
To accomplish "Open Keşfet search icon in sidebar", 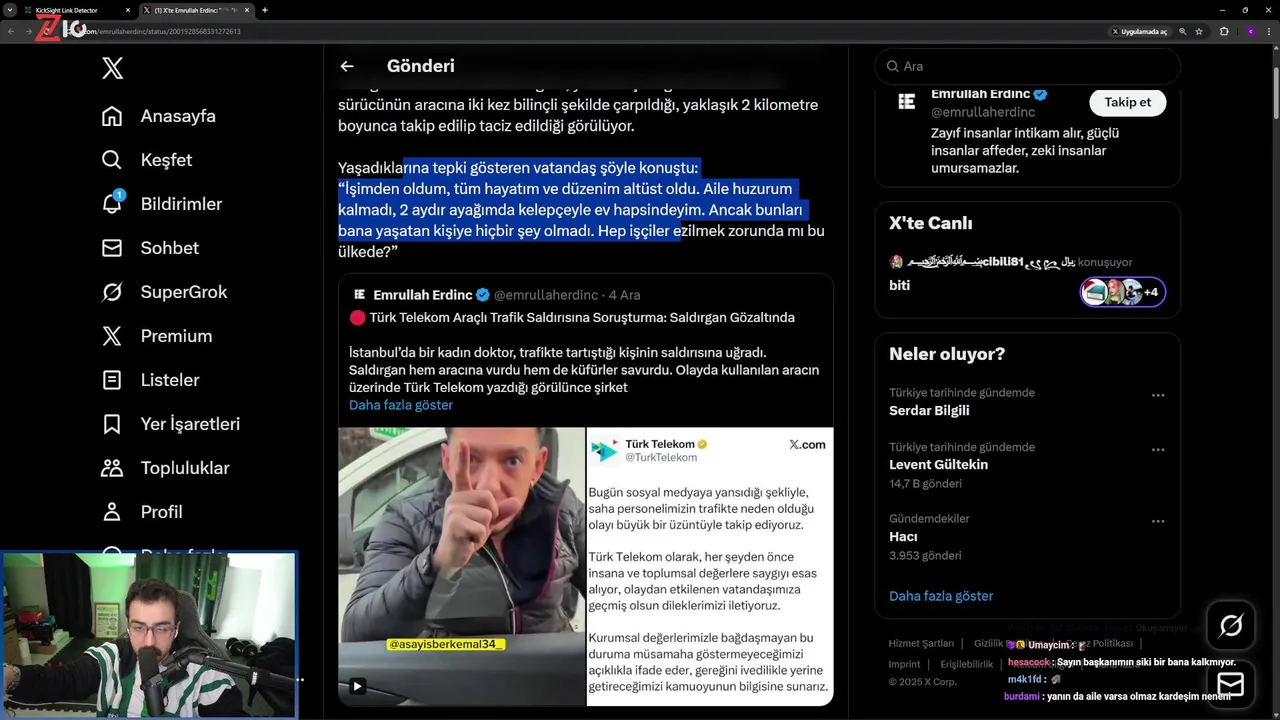I will coord(112,160).
